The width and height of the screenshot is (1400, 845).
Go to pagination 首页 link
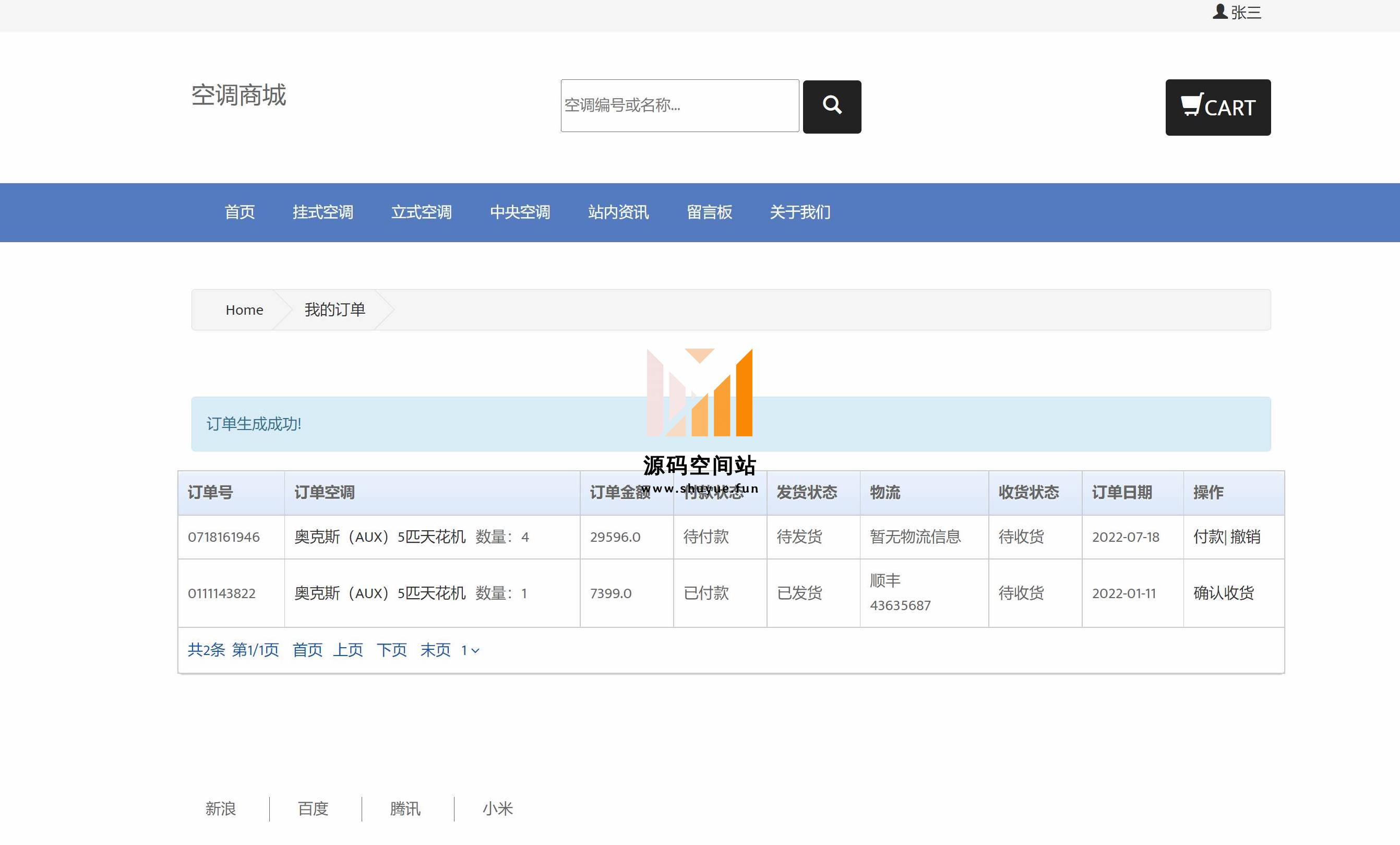click(x=307, y=649)
